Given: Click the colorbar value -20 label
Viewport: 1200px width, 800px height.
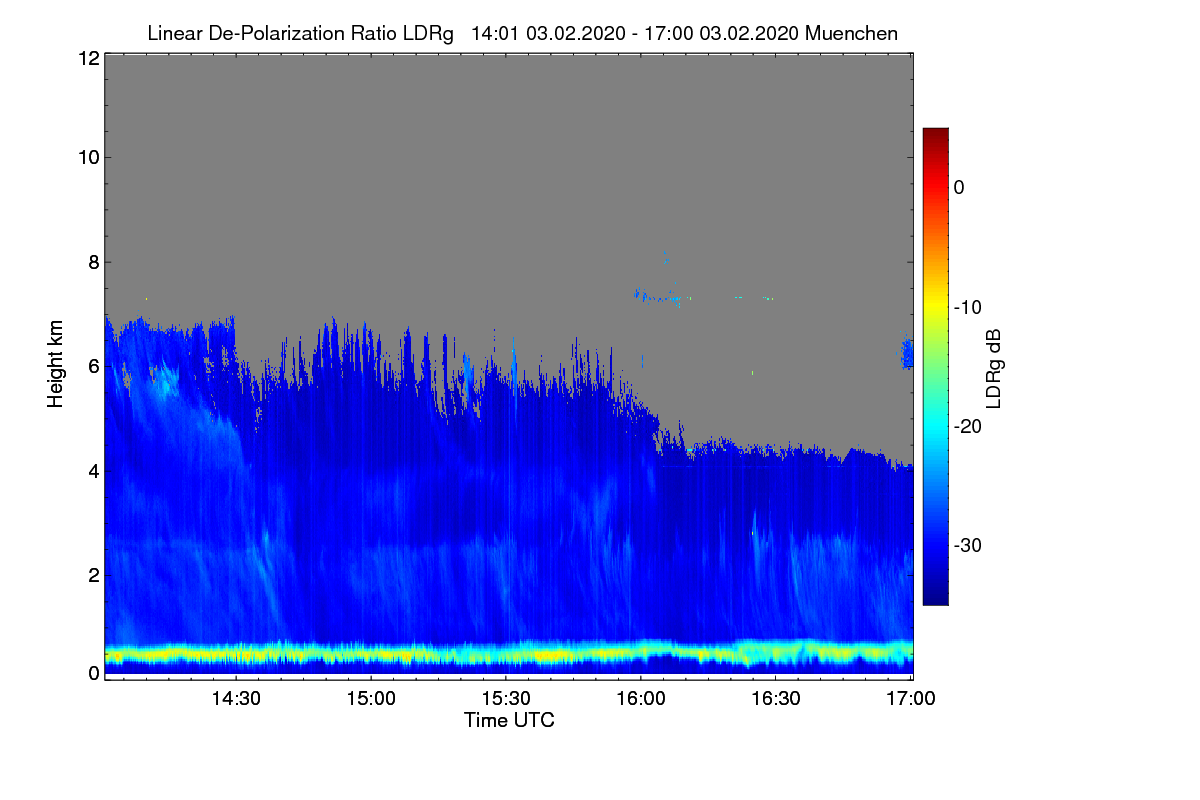Looking at the screenshot, I should tap(968, 426).
